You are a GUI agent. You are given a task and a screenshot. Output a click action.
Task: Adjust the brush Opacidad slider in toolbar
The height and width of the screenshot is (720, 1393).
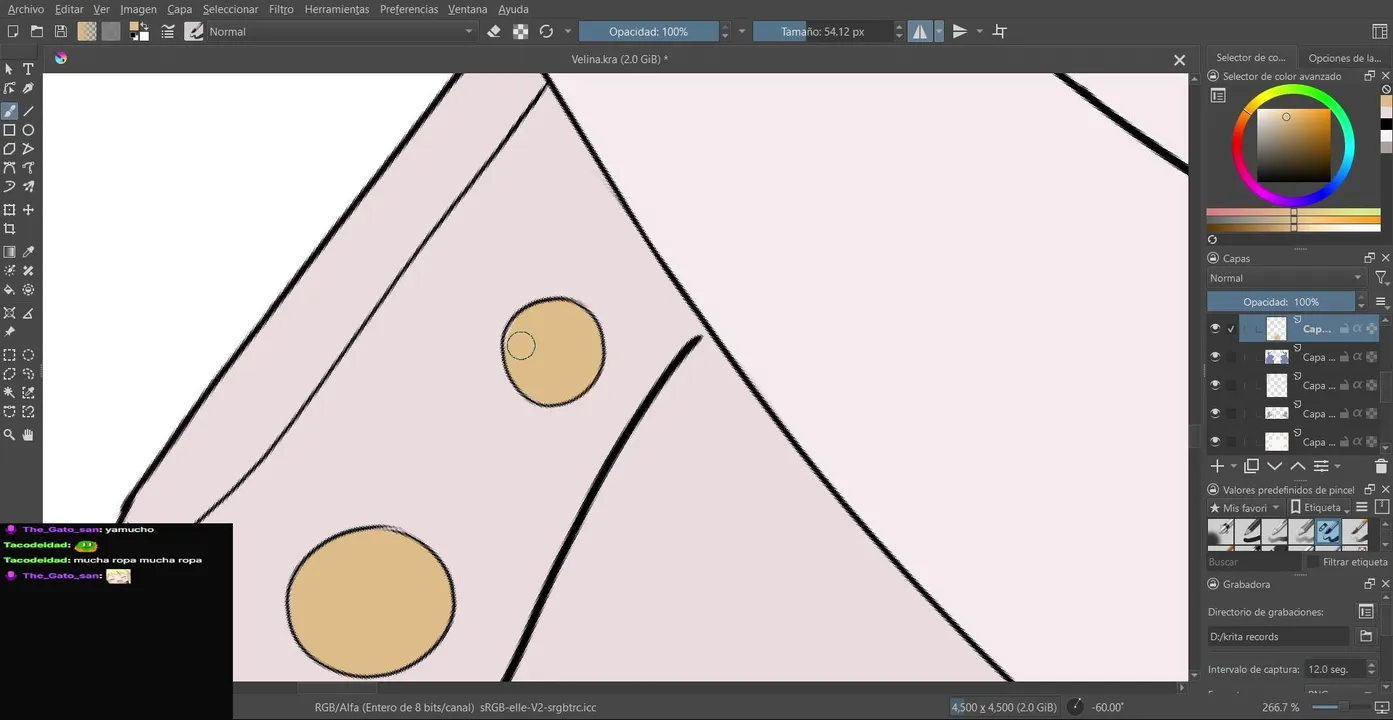[x=649, y=32]
